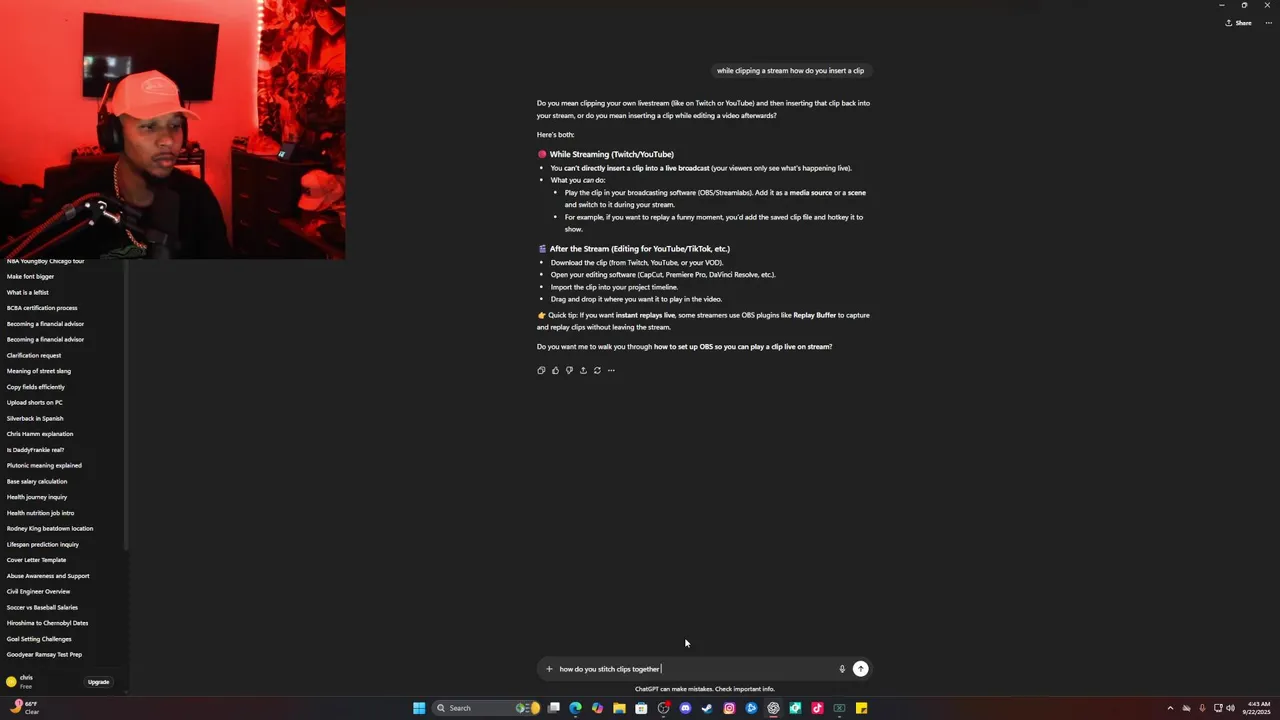This screenshot has width=1280, height=720.
Task: Click the share response upload icon
Action: (x=583, y=370)
